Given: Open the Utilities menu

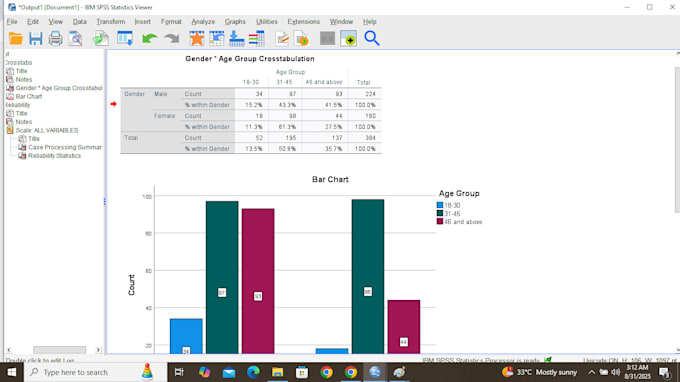Looking at the screenshot, I should [267, 22].
